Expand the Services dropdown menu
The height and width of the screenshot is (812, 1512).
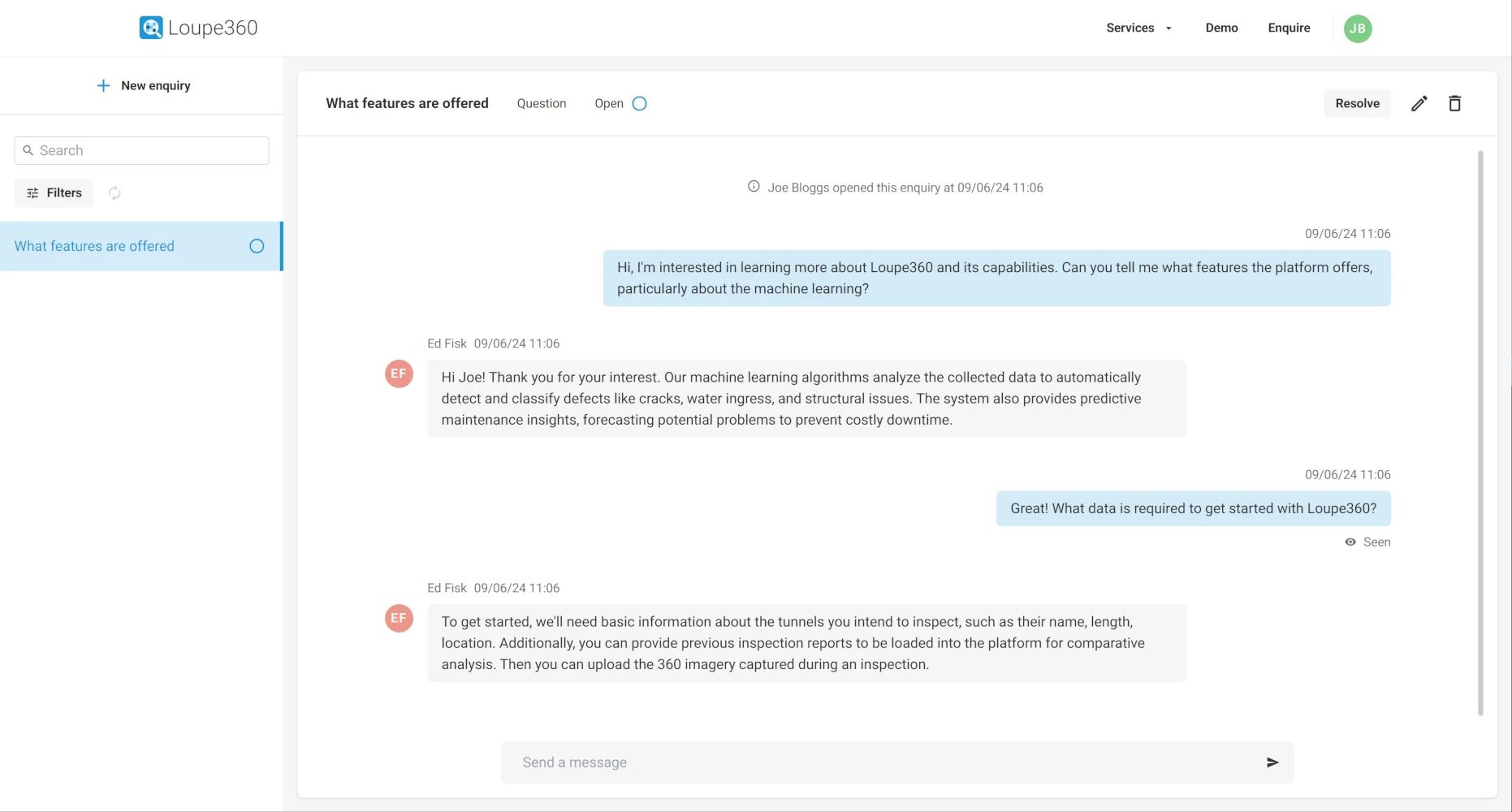point(1138,28)
